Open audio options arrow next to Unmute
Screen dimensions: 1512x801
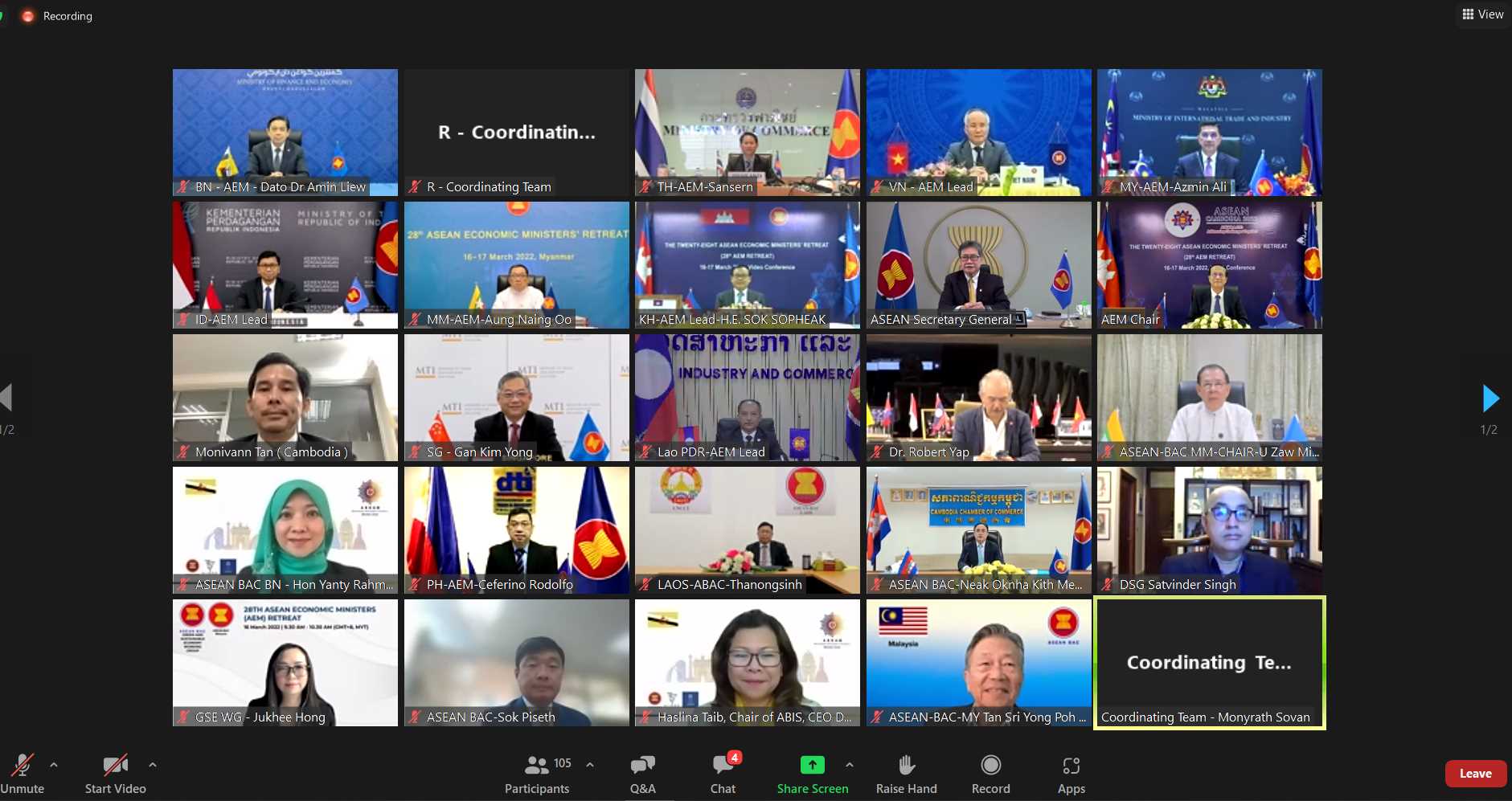tap(54, 765)
